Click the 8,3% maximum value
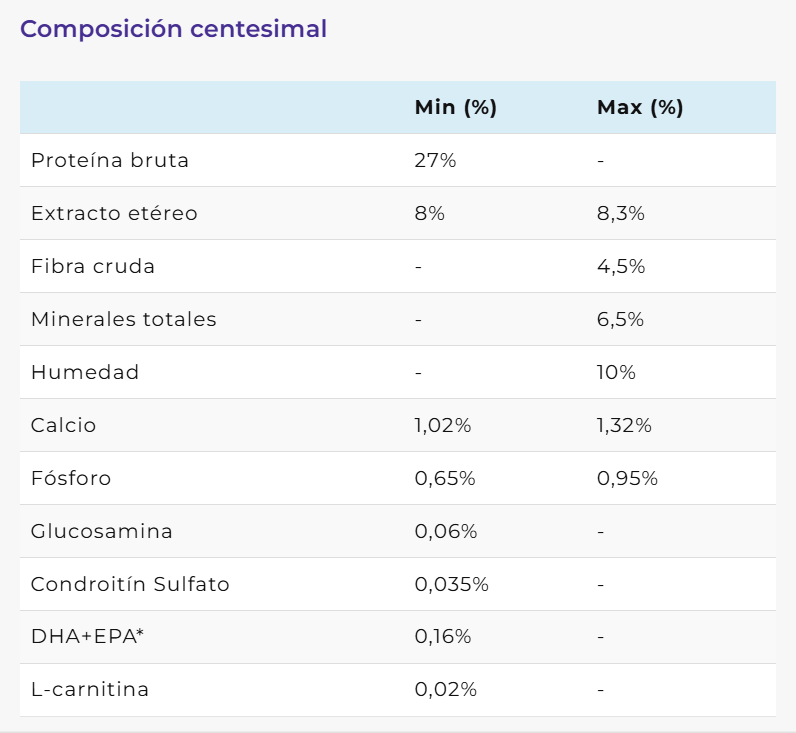 coord(620,213)
